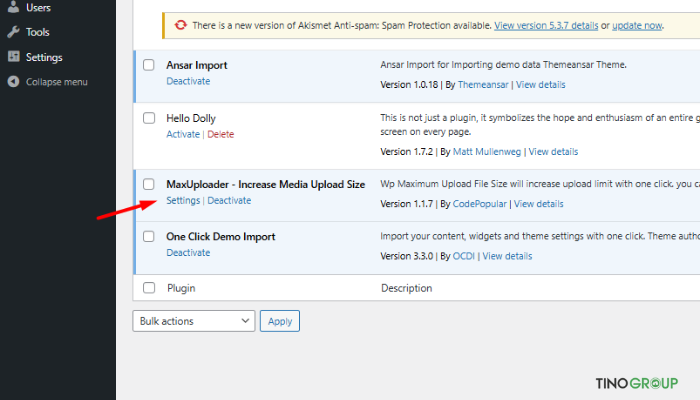Click the Apply button

pos(280,321)
